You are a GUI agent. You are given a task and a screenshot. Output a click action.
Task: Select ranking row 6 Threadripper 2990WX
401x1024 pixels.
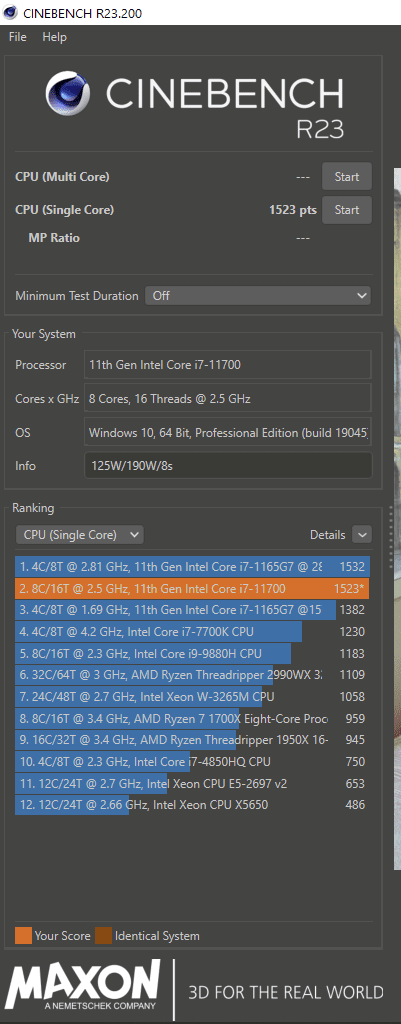pos(192,675)
